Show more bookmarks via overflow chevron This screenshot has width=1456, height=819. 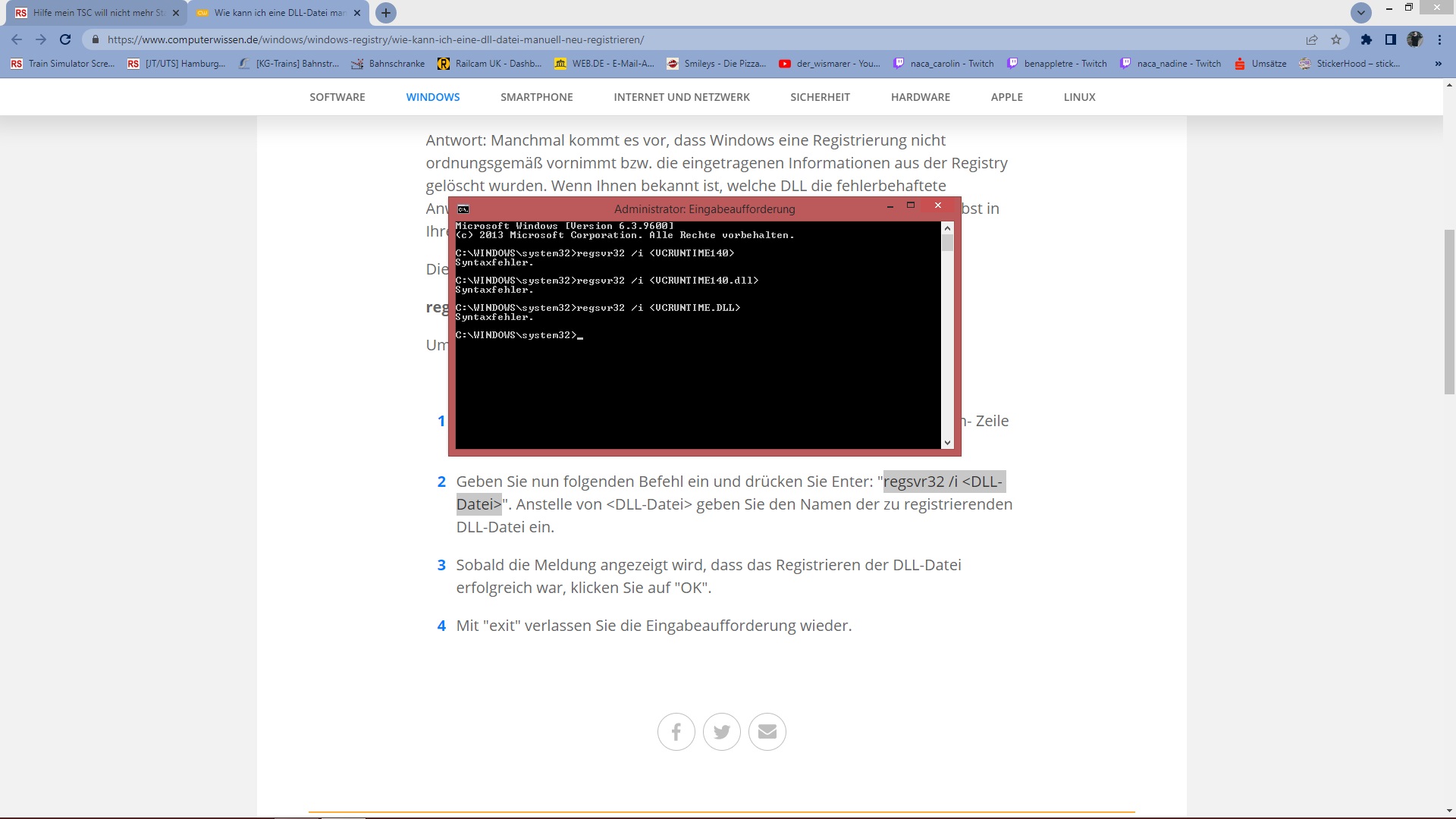(1439, 64)
